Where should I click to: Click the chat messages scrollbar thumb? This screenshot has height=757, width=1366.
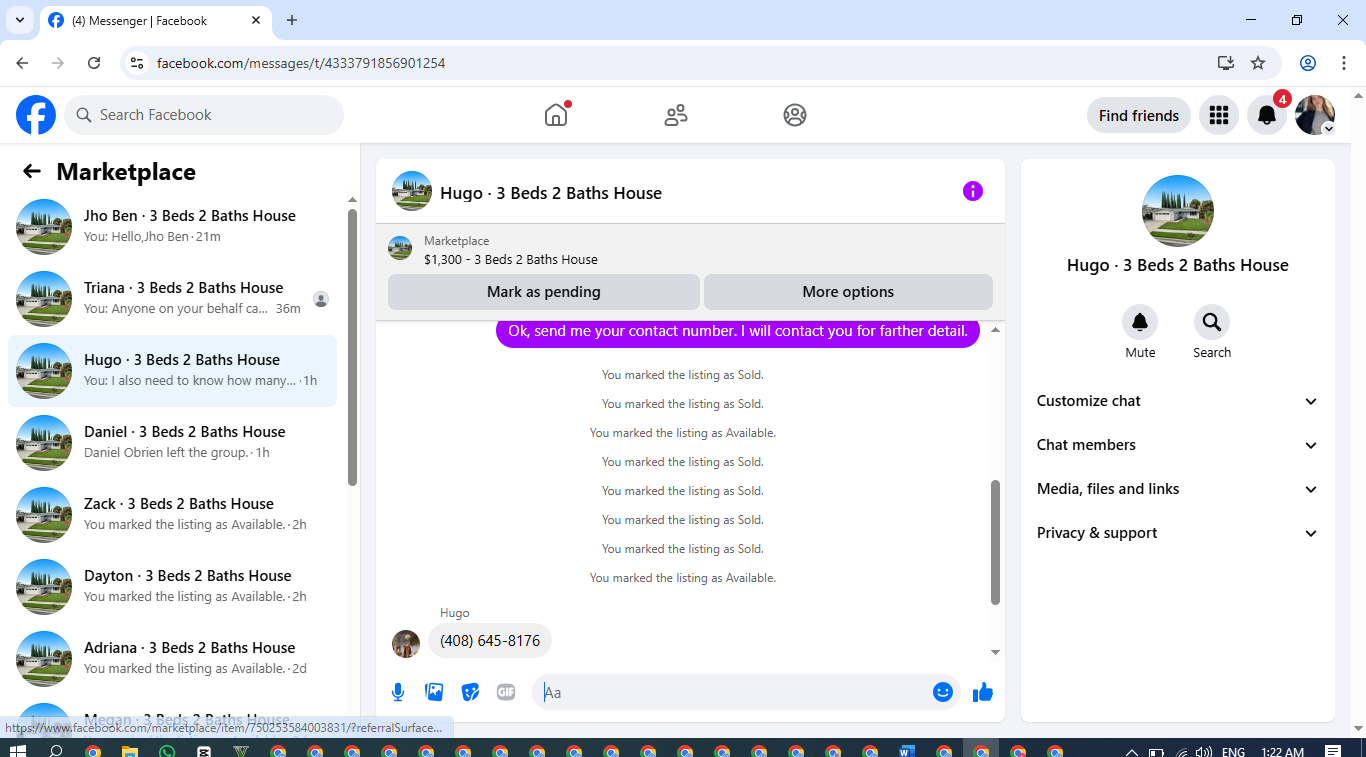(995, 542)
